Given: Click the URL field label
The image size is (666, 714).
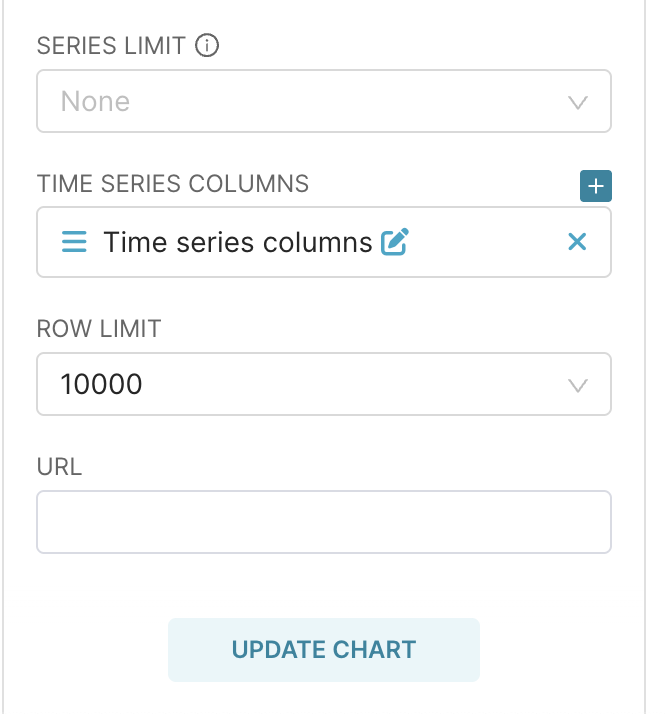Looking at the screenshot, I should coord(59,467).
